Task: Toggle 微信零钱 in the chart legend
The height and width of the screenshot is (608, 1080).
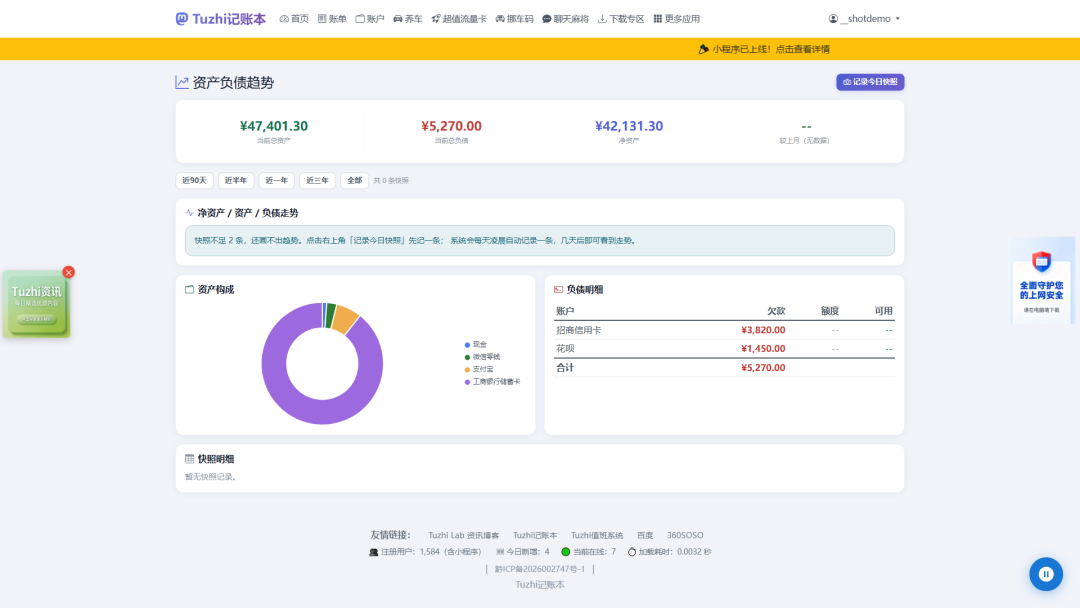Action: (x=482, y=357)
